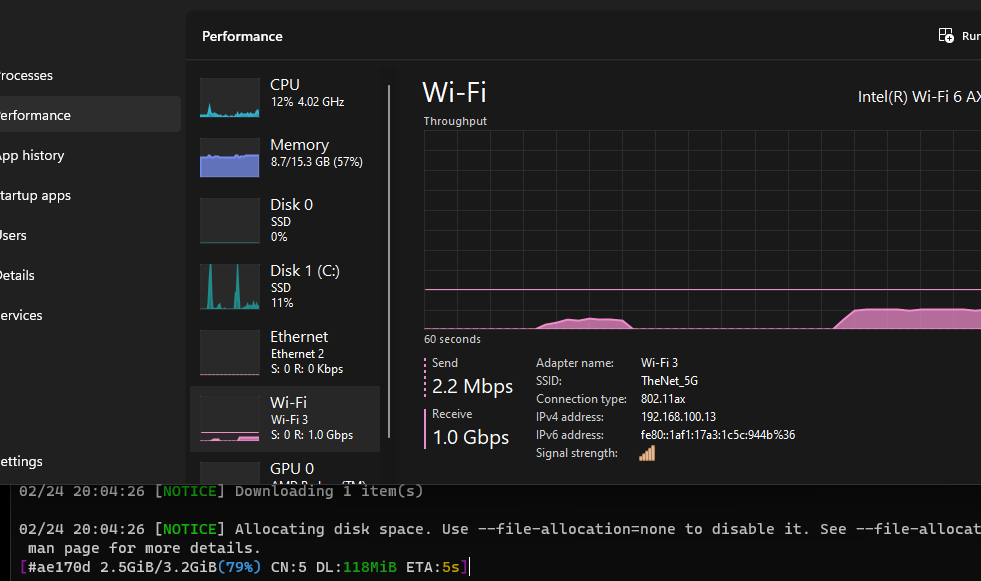The image size is (981, 581).
Task: Open Task Manager Settings
Action: tap(22, 462)
